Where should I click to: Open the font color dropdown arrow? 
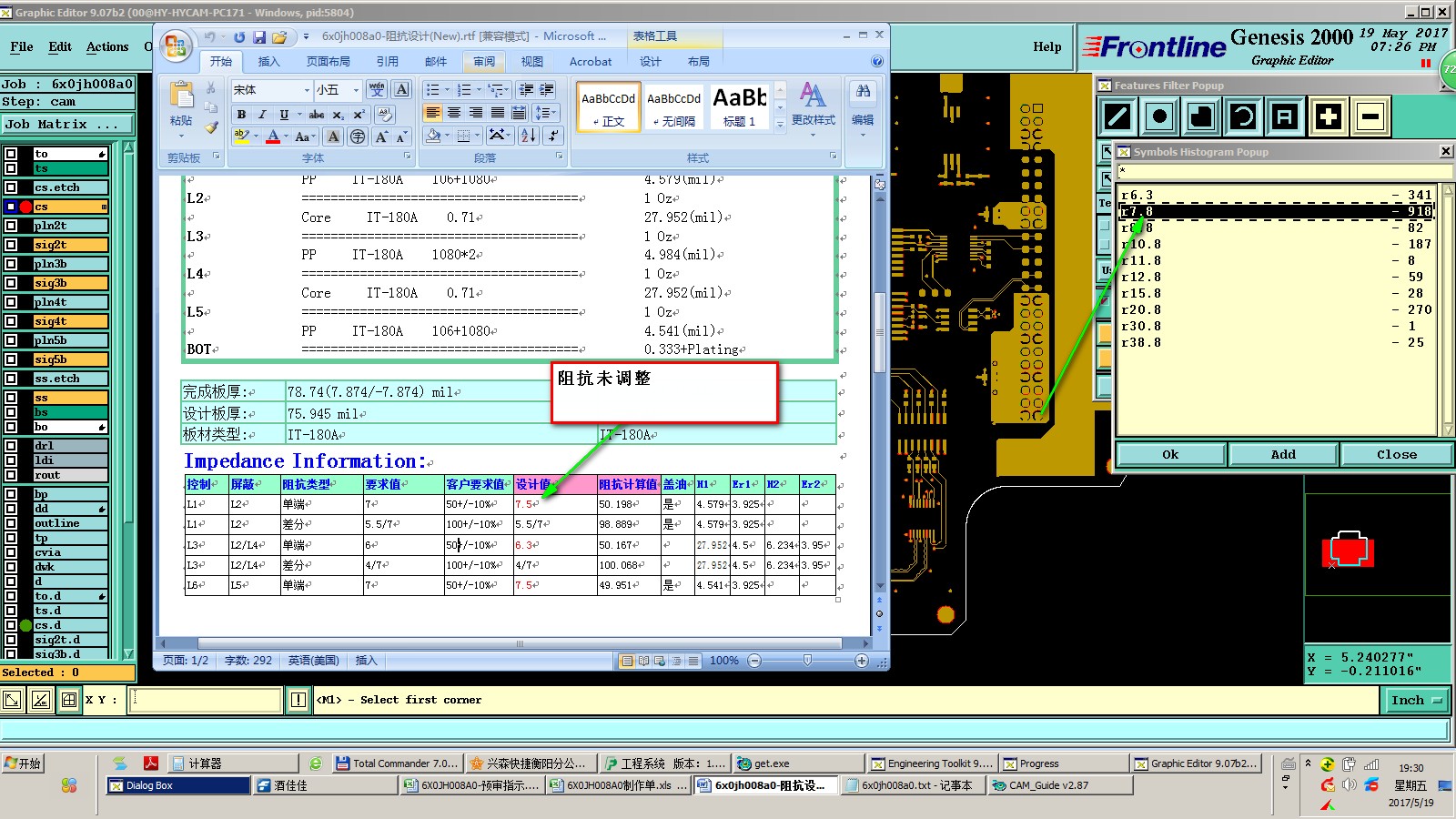[x=286, y=136]
